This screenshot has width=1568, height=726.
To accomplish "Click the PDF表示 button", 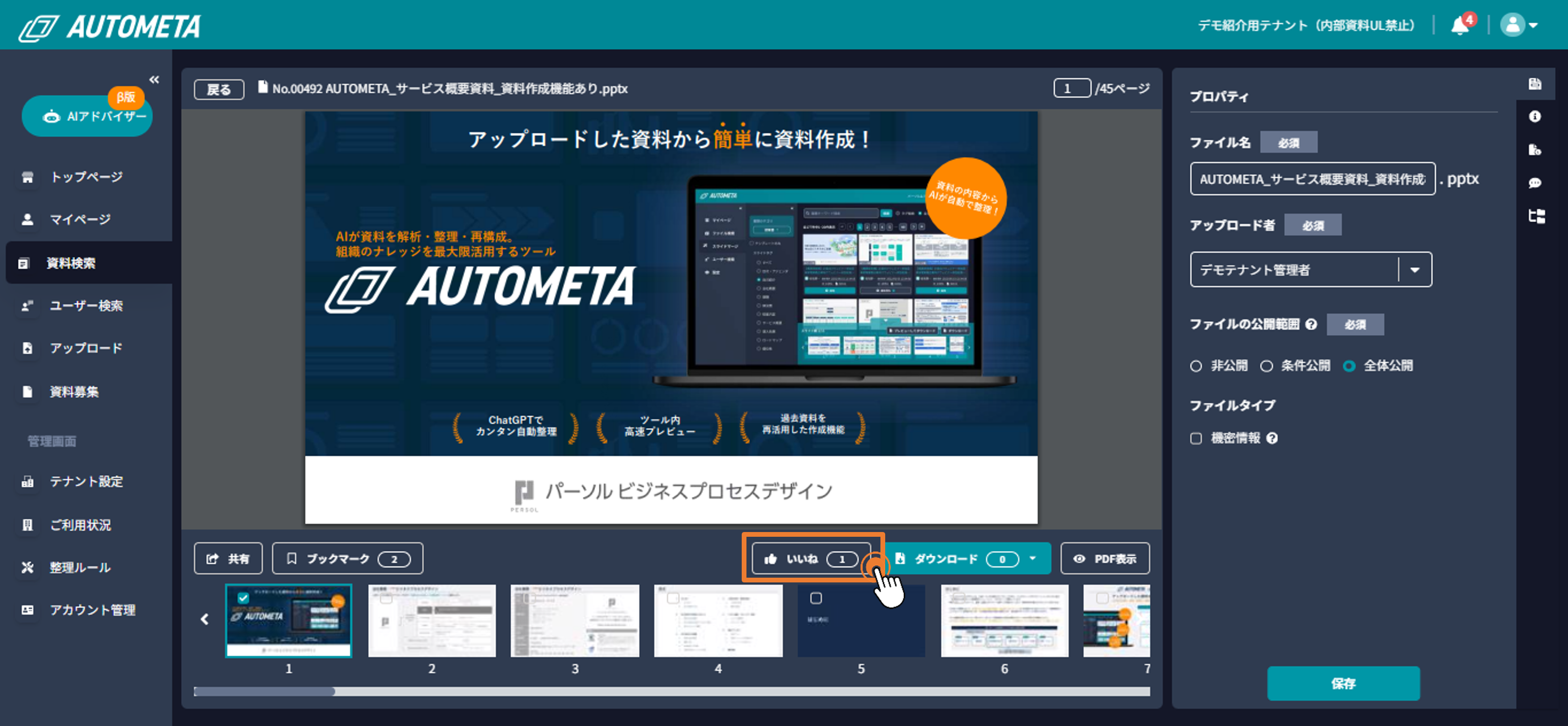I will pos(1105,559).
